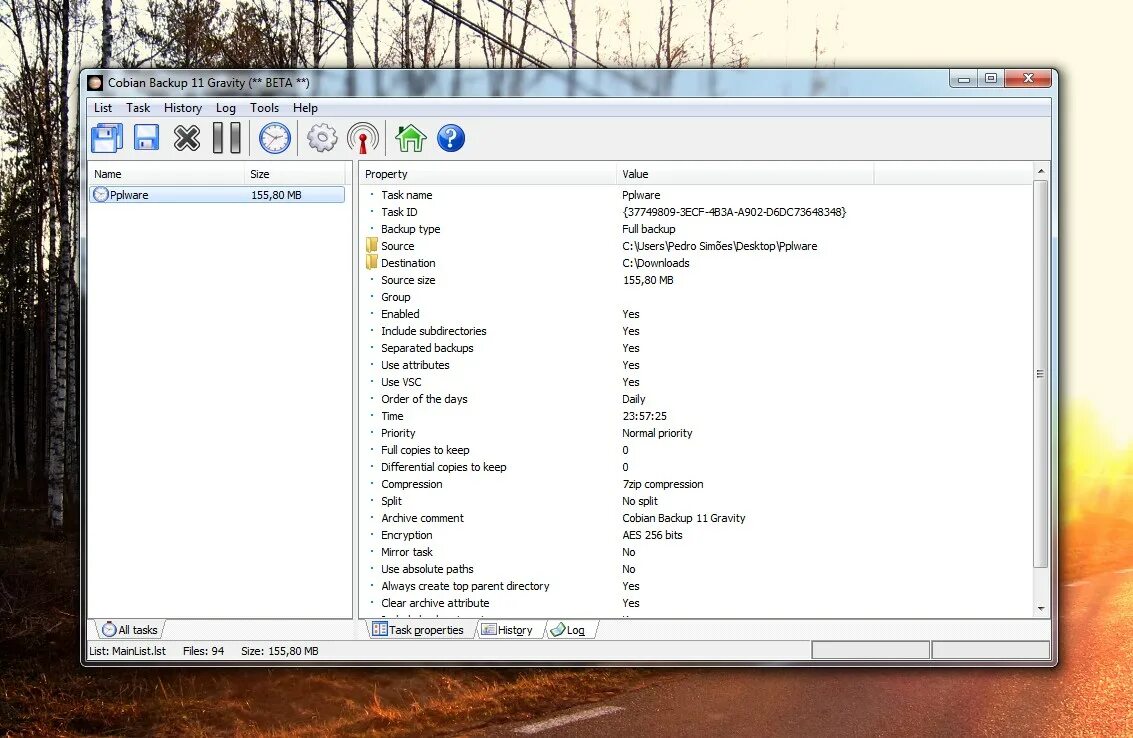Click the Size column header
This screenshot has width=1133, height=738.
pos(295,173)
